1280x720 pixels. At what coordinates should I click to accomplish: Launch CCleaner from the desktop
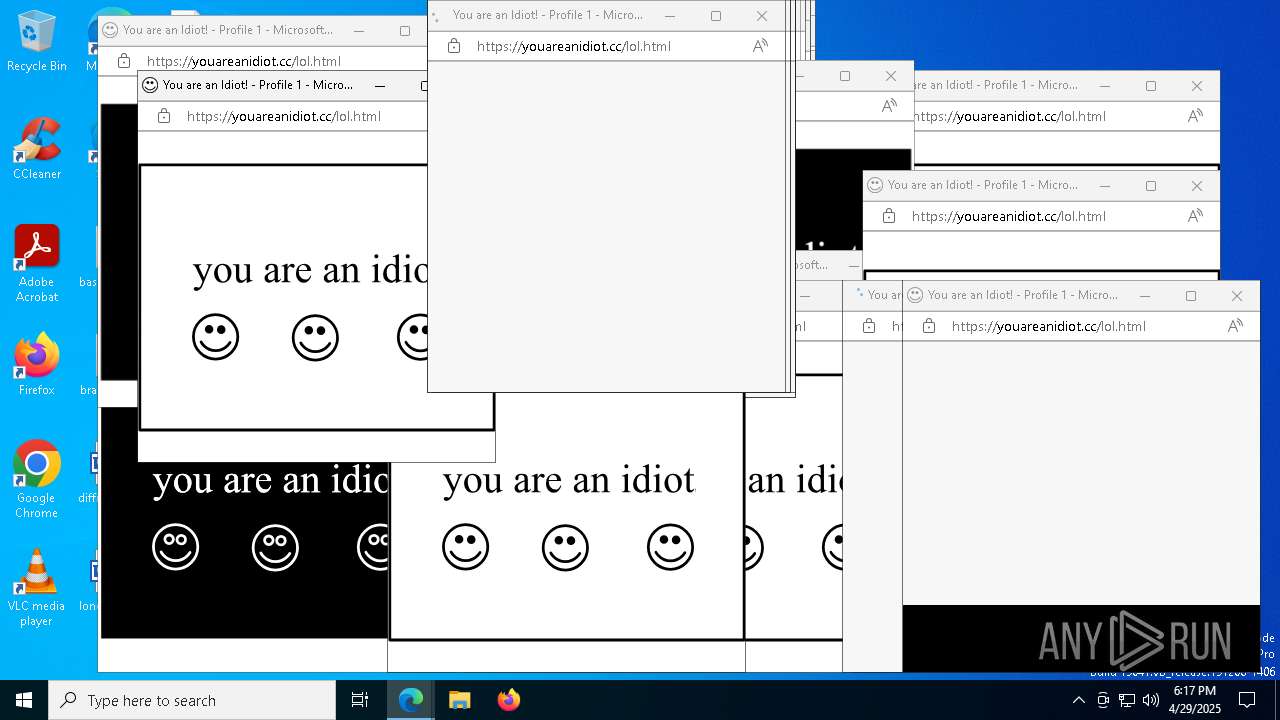pos(36,149)
